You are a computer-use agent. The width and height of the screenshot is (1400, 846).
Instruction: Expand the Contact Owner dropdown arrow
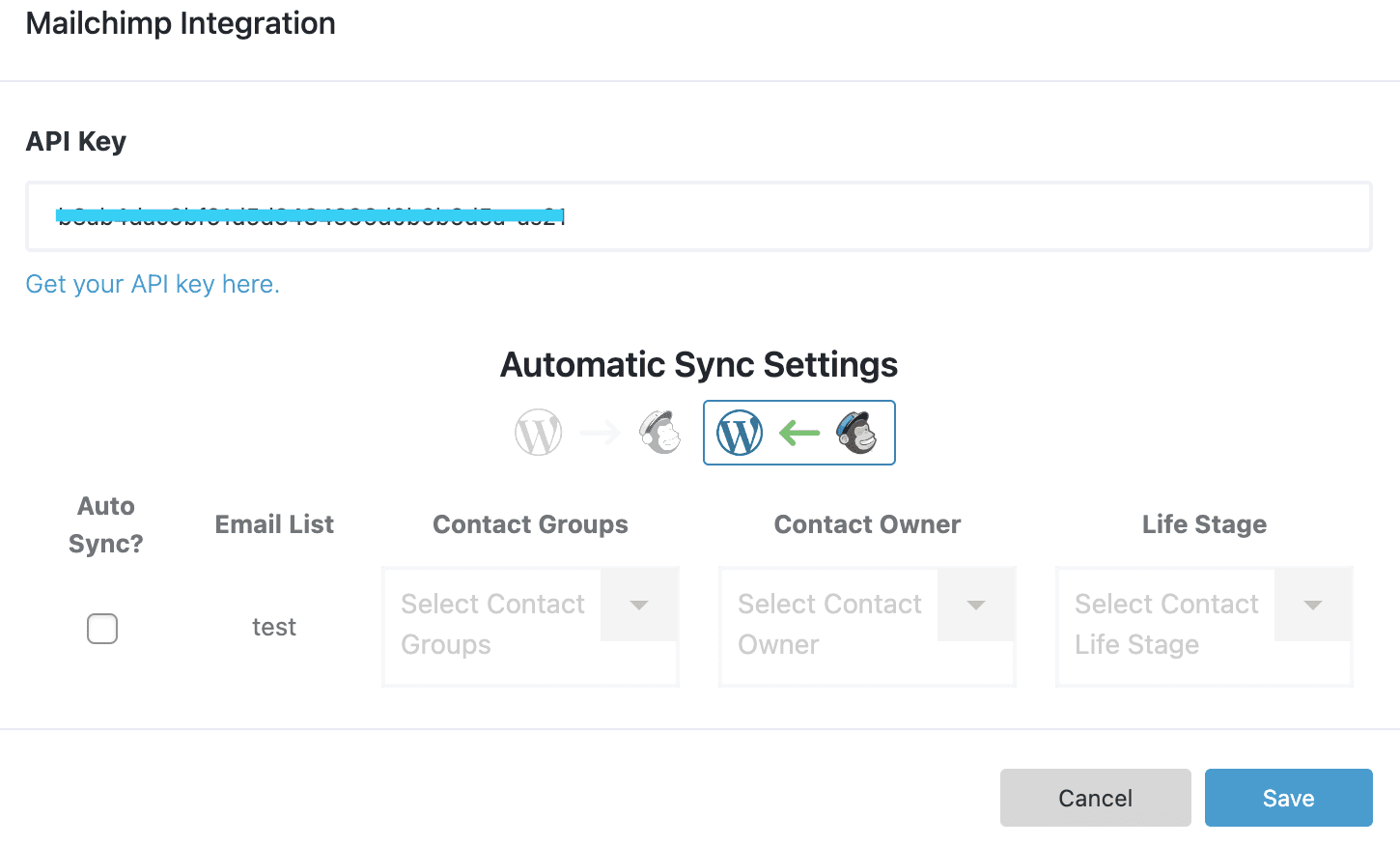click(x=975, y=606)
